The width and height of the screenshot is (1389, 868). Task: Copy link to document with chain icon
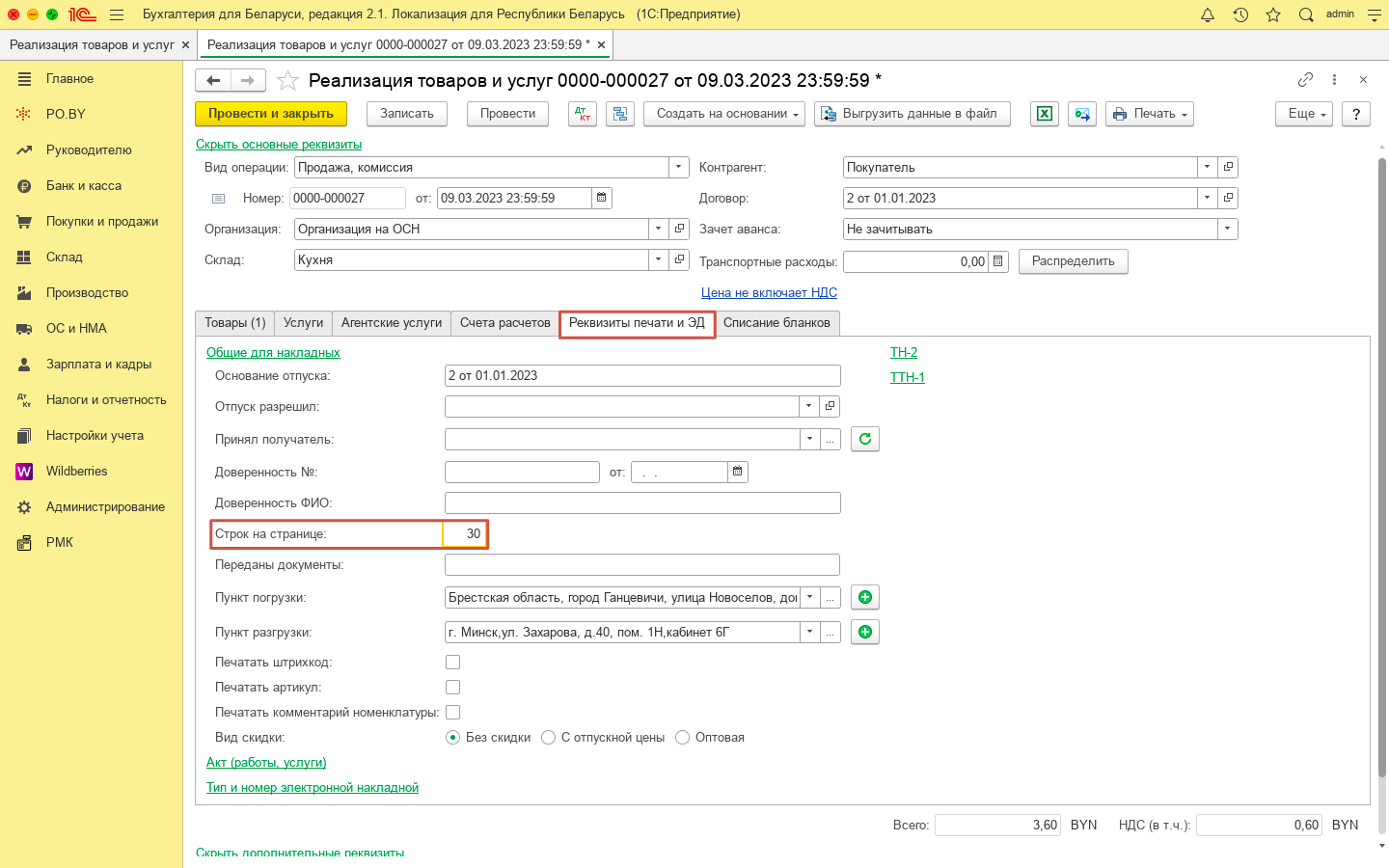(1305, 80)
